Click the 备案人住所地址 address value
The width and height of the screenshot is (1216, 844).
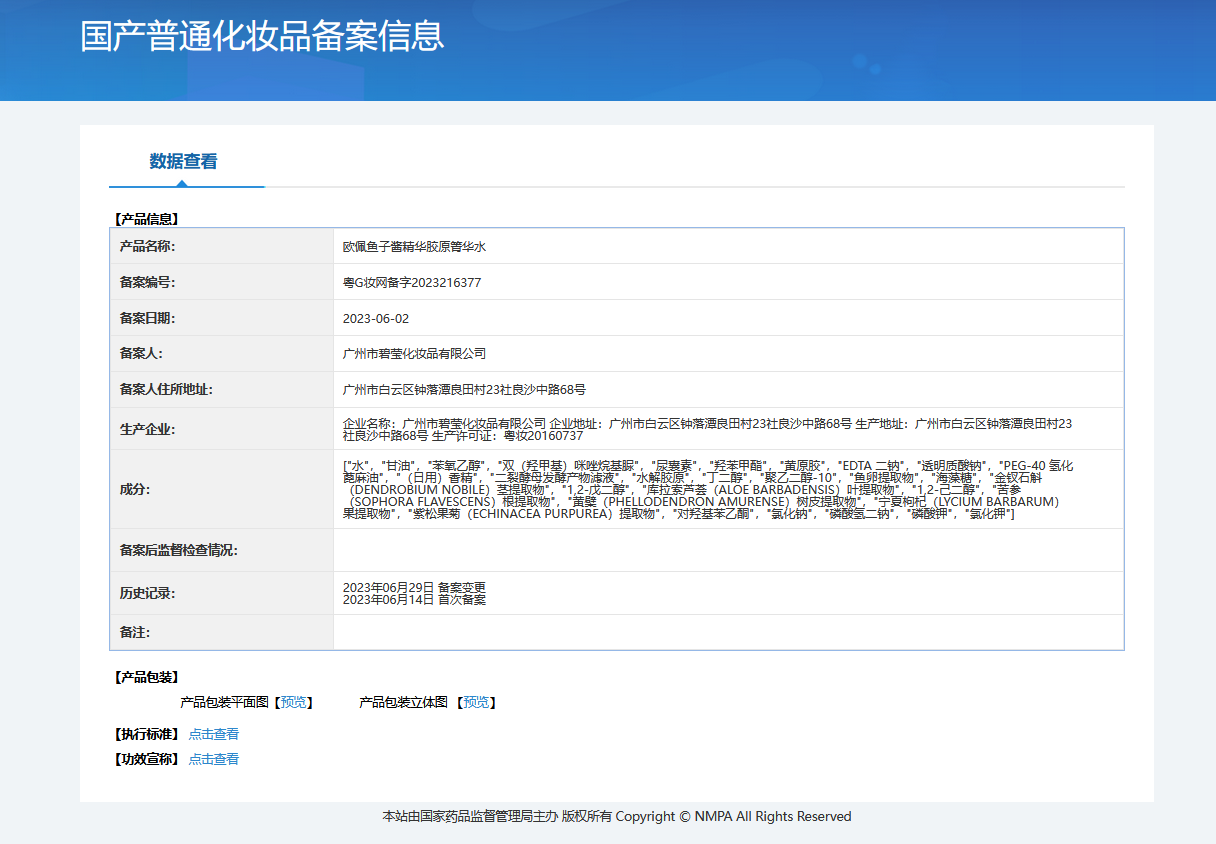click(464, 390)
